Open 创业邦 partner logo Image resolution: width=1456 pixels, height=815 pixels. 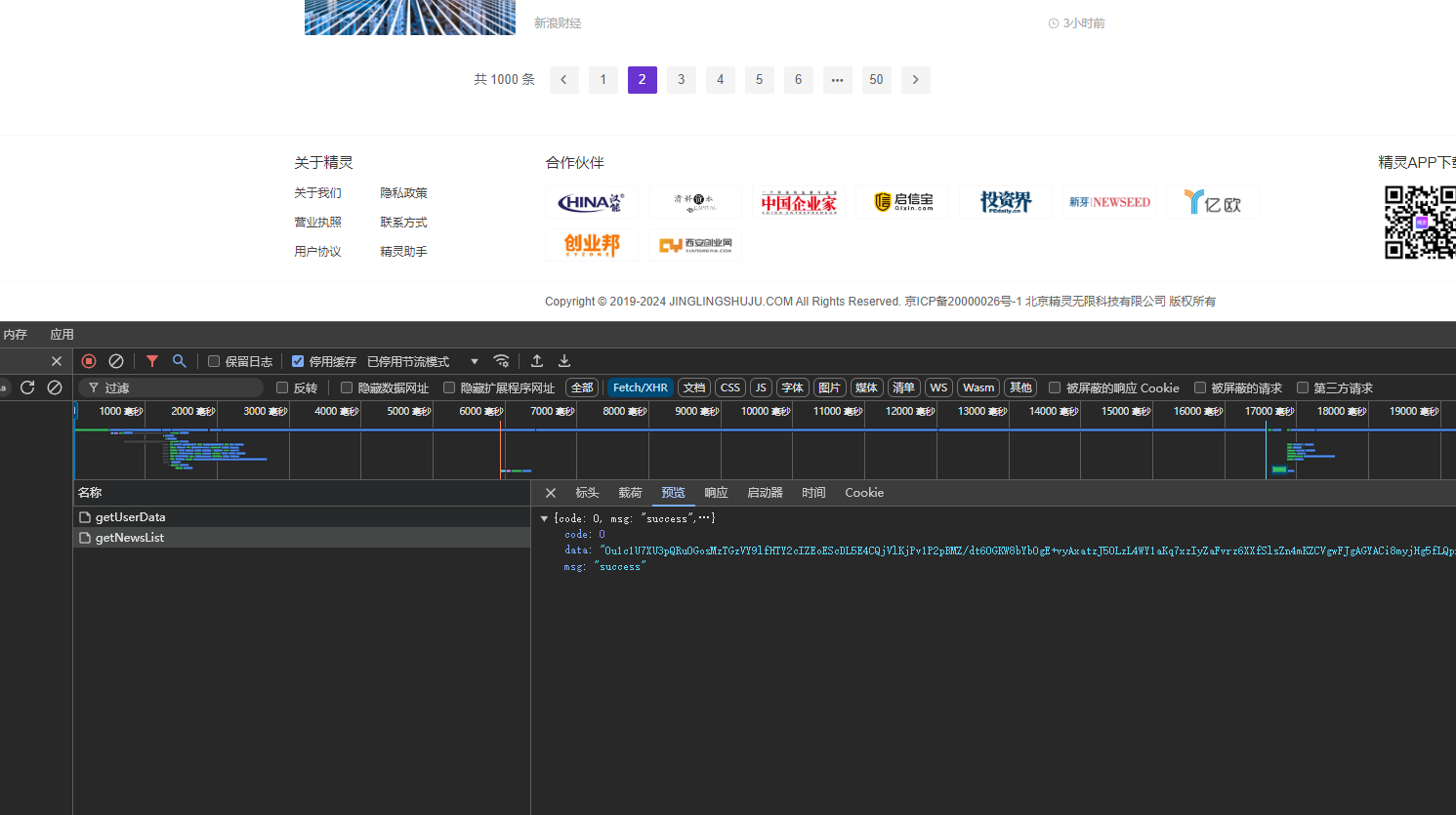(x=592, y=245)
